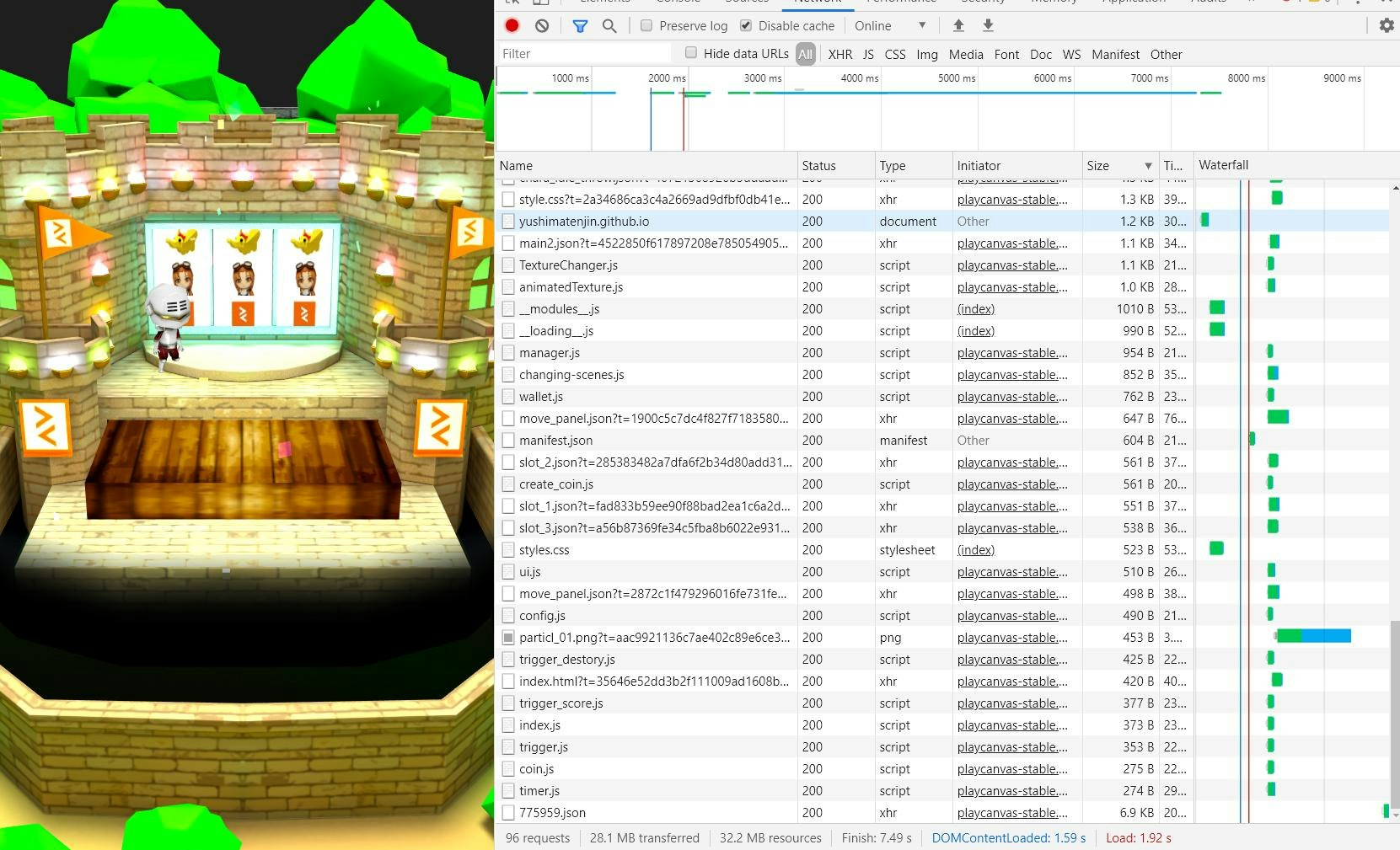This screenshot has height=850, width=1400.
Task: Click file icon beside yushimatenjin.github.io
Action: (x=507, y=222)
